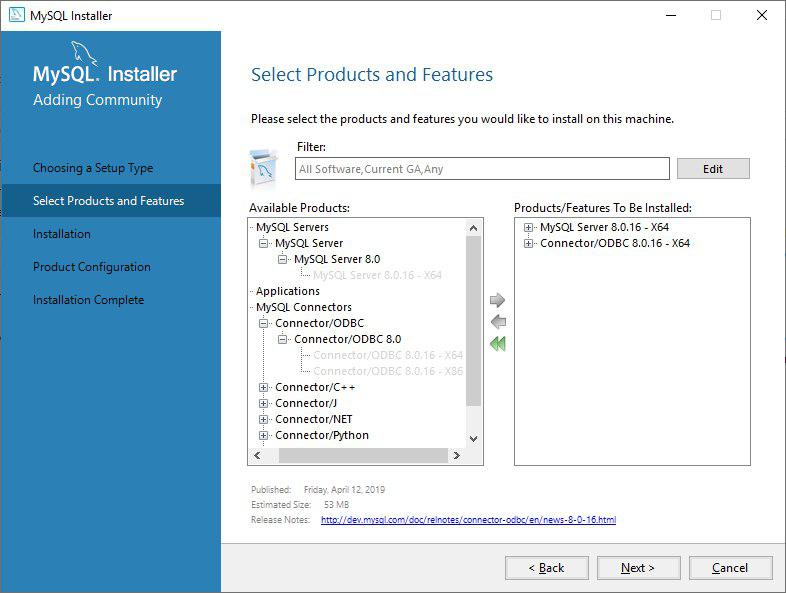This screenshot has height=593, width=786.
Task: Open the Installation Complete step
Action: (x=88, y=300)
